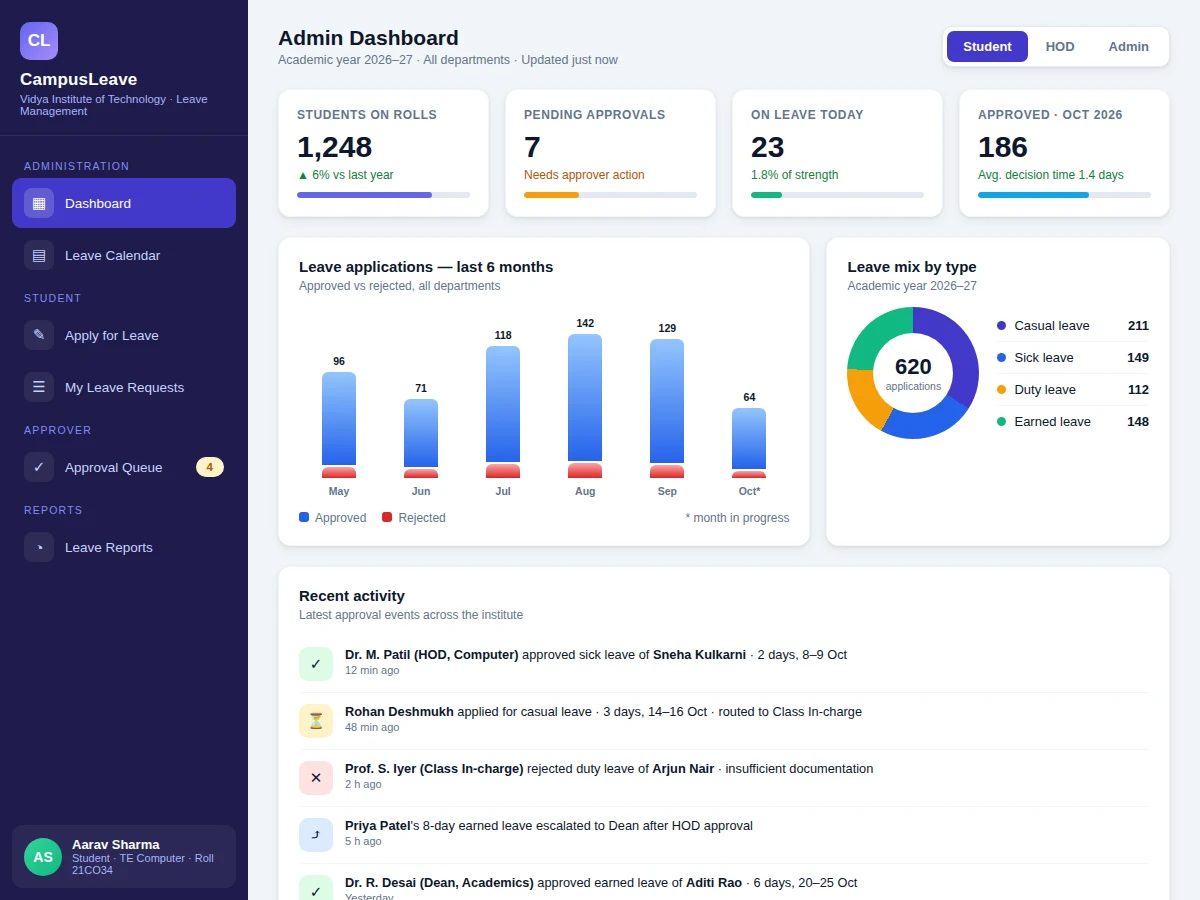Screen dimensions: 1200x900
Task: Click the green check icon beside Dr. M. Patil
Action: 316,664
